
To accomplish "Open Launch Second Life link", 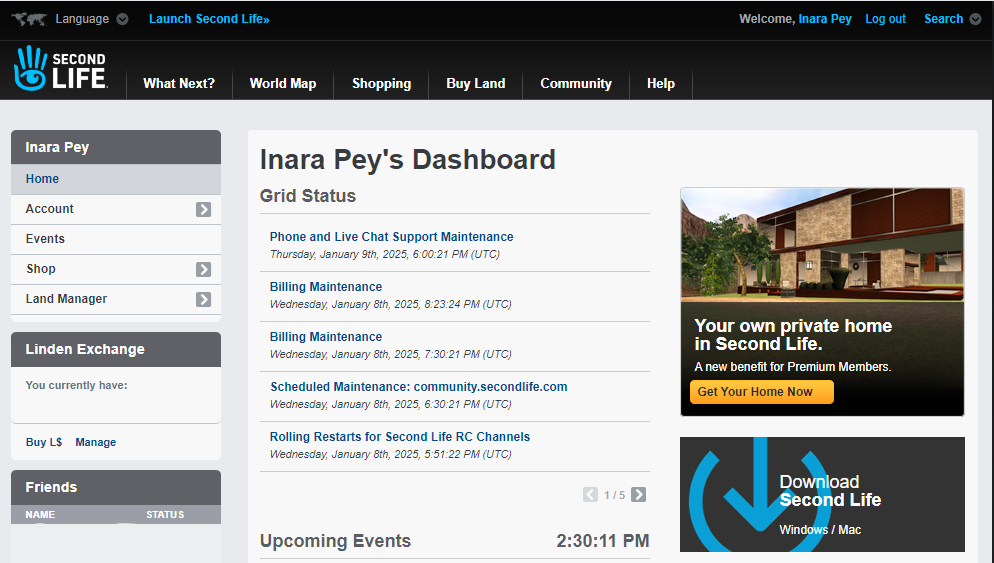I will tap(209, 19).
